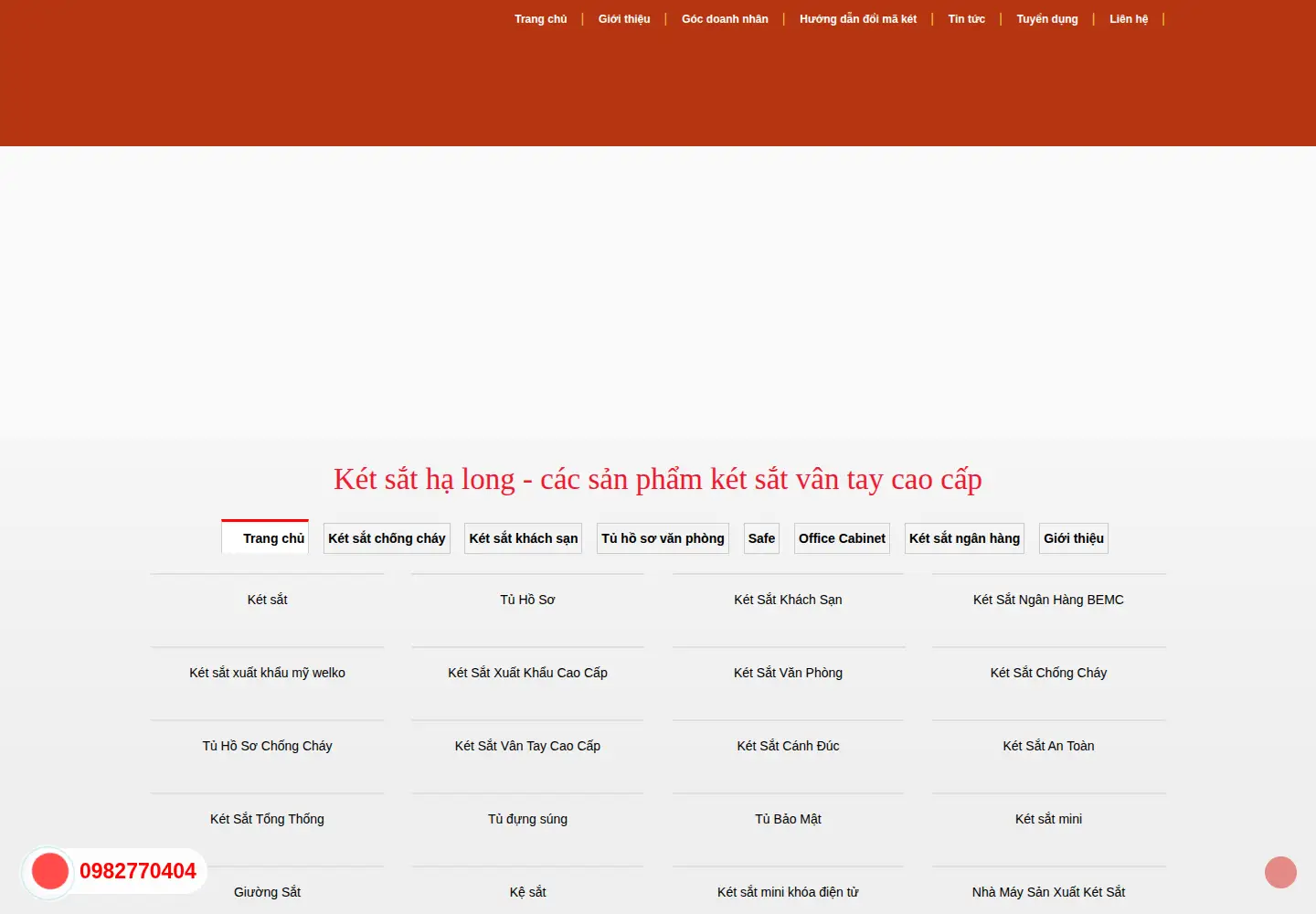Open Két sắt mini khóa điện tử
Viewport: 1316px width, 914px height.
click(x=788, y=892)
